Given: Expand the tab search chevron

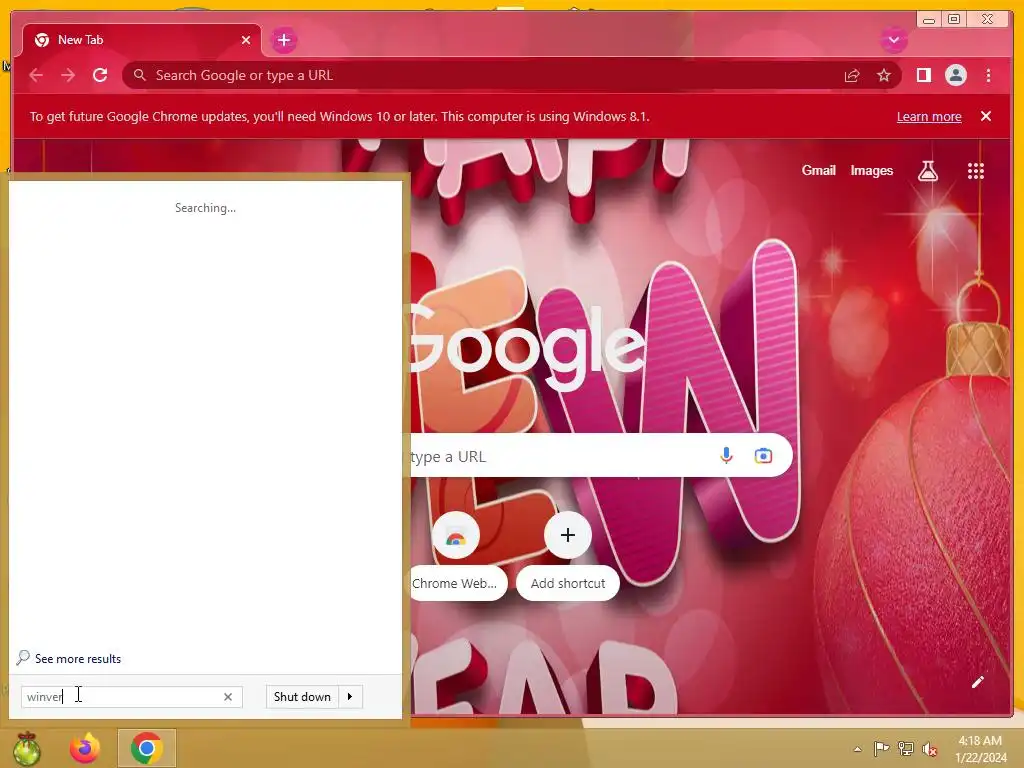Looking at the screenshot, I should pyautogui.click(x=894, y=40).
